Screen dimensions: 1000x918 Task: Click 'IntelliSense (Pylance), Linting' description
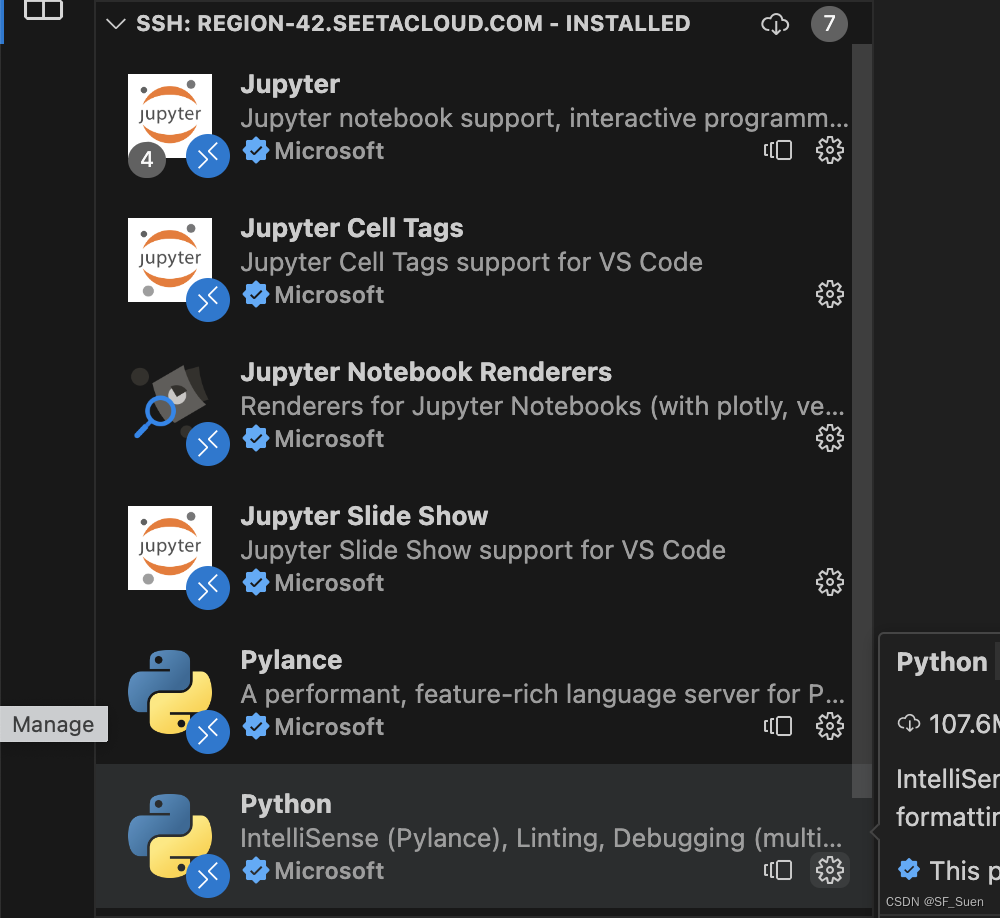click(x=541, y=838)
